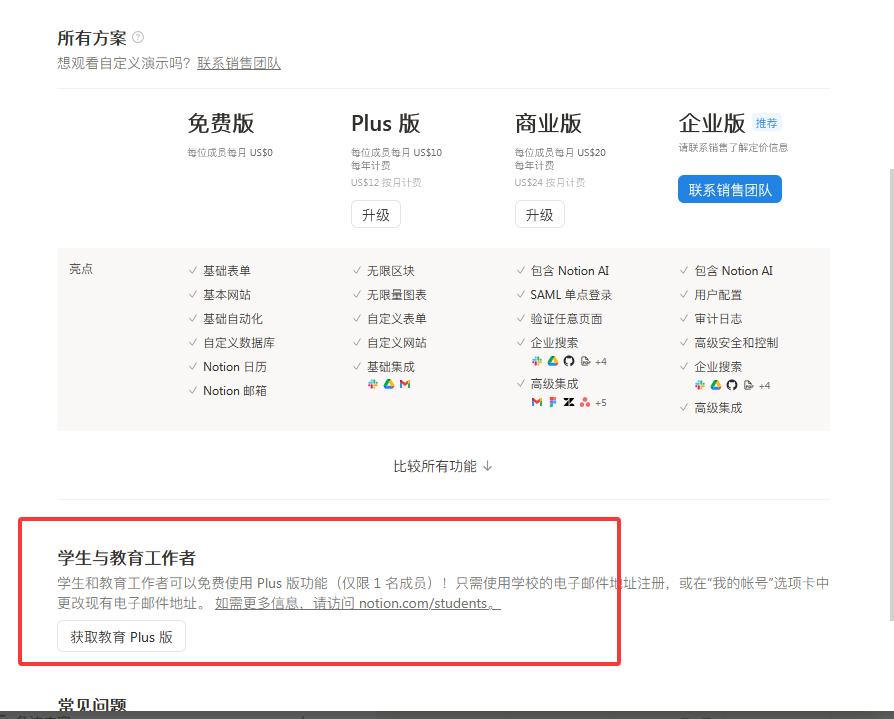The image size is (894, 719).
Task: Click 高级集成 in the 商业版 column
Action: pos(554,384)
